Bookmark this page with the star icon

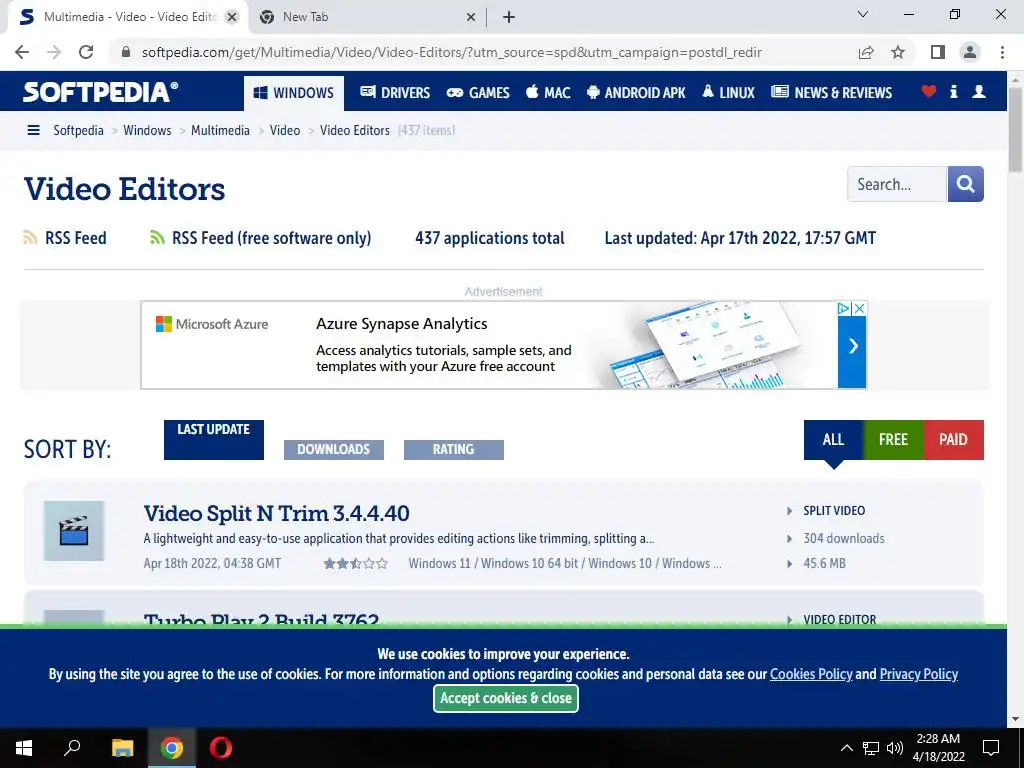click(898, 52)
